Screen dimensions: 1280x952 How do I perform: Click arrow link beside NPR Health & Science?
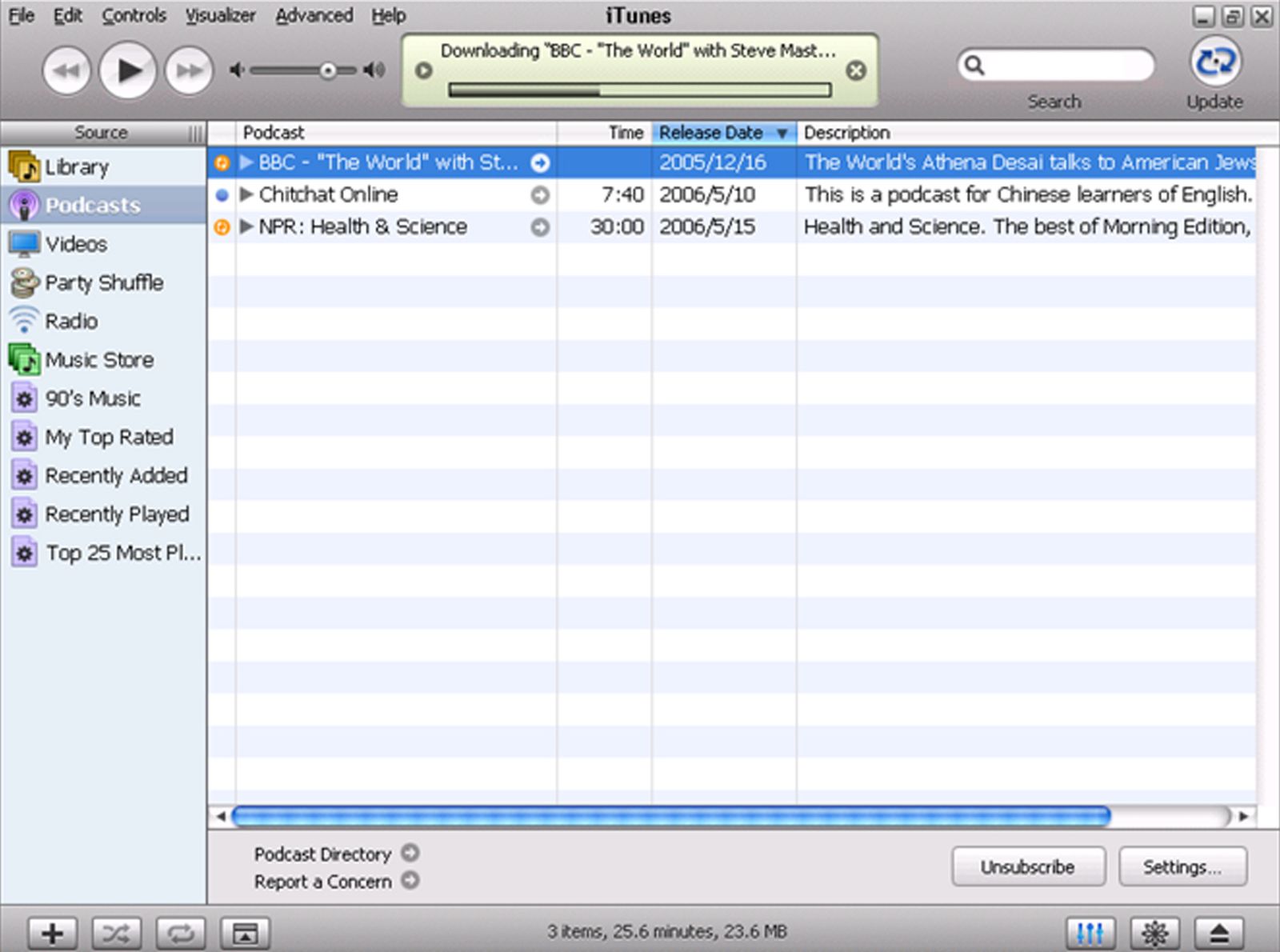pos(541,227)
